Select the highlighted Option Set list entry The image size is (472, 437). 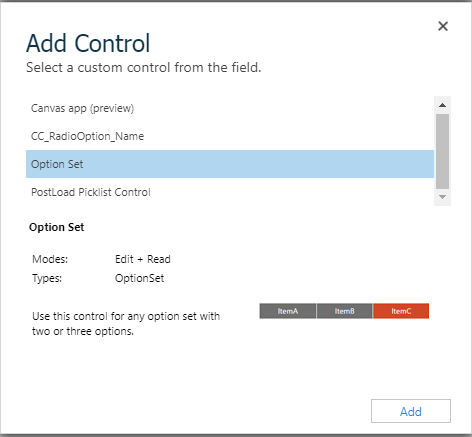point(230,164)
